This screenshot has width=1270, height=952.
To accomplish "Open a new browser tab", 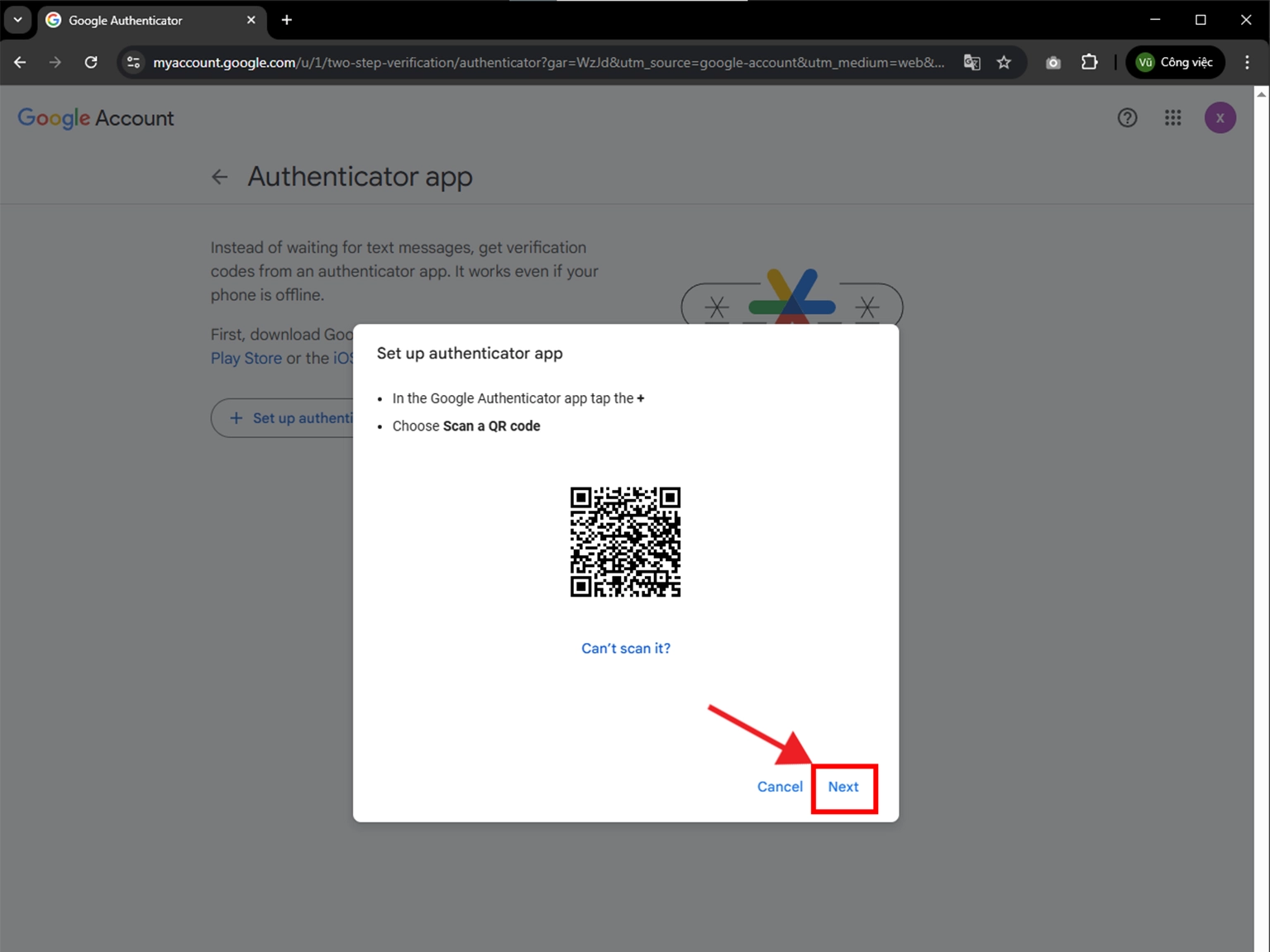I will click(x=286, y=20).
